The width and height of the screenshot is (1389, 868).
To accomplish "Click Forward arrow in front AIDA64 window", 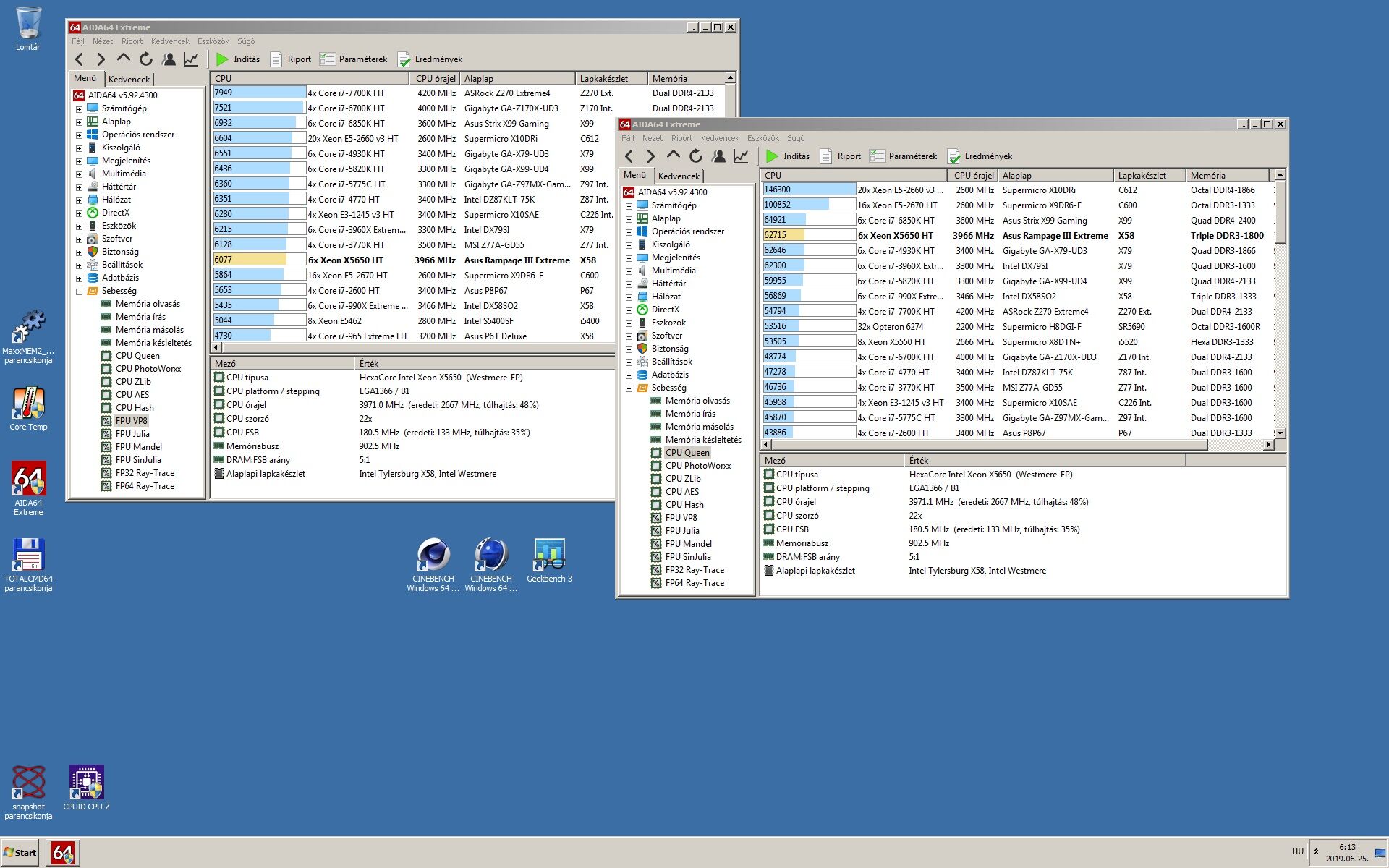I will pyautogui.click(x=650, y=156).
